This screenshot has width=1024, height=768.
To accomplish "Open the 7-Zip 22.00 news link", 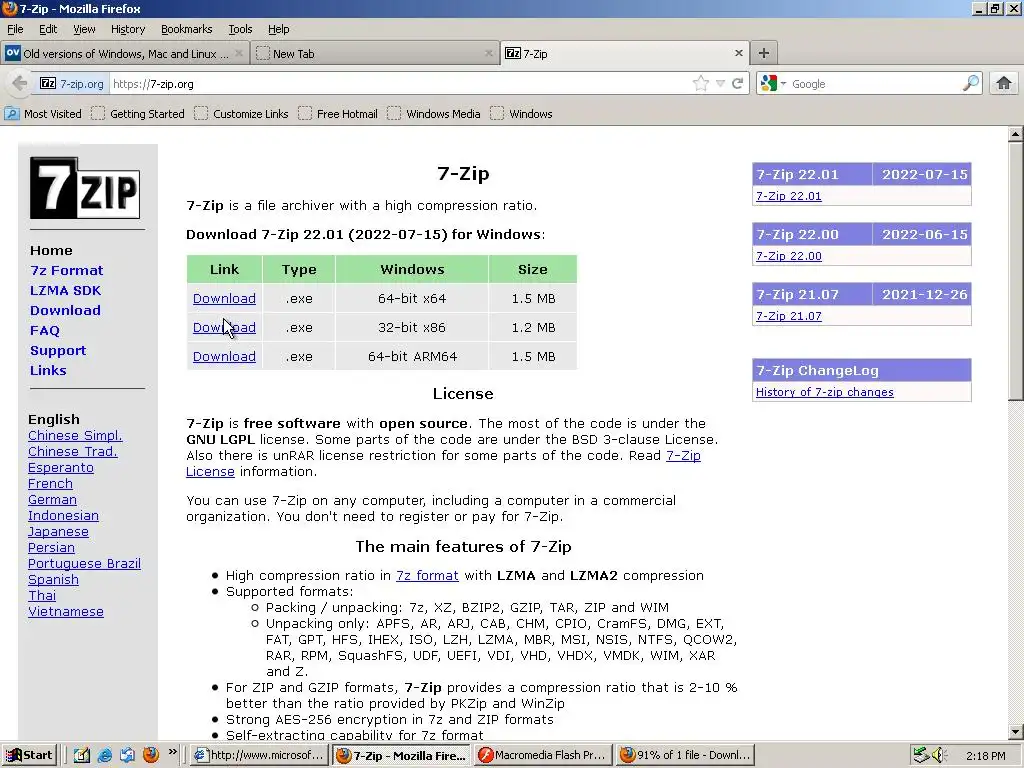I will coord(788,256).
